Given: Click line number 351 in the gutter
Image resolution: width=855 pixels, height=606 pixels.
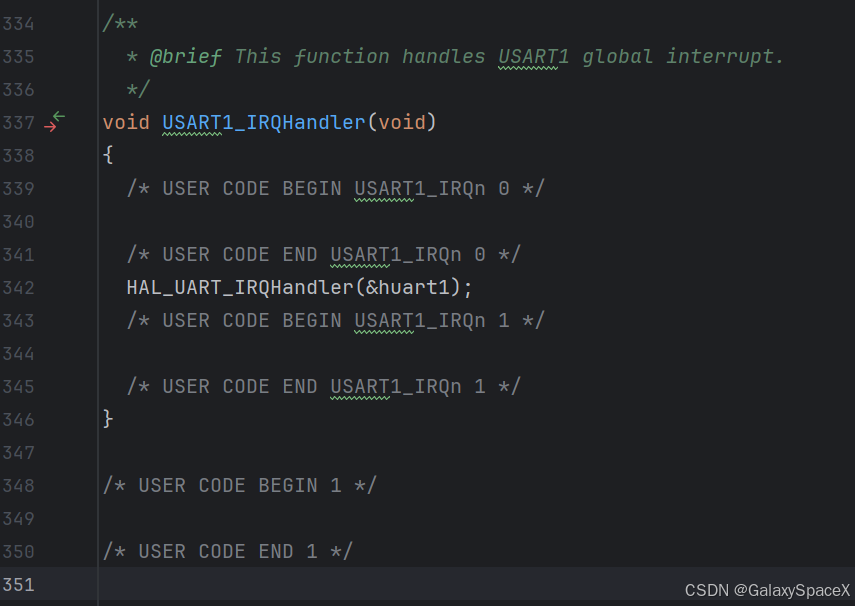Looking at the screenshot, I should coord(19,585).
